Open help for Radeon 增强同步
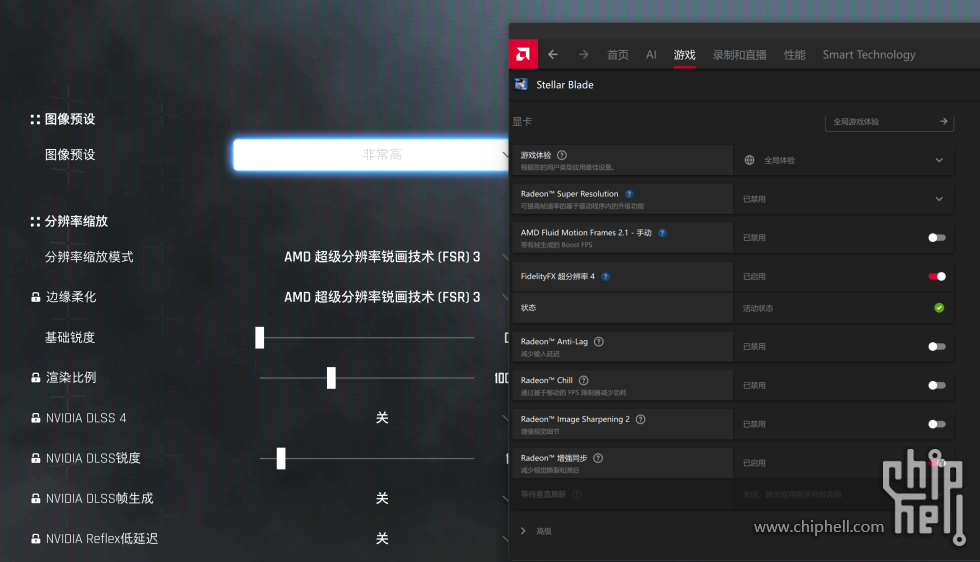The height and width of the screenshot is (562, 980). (598, 458)
